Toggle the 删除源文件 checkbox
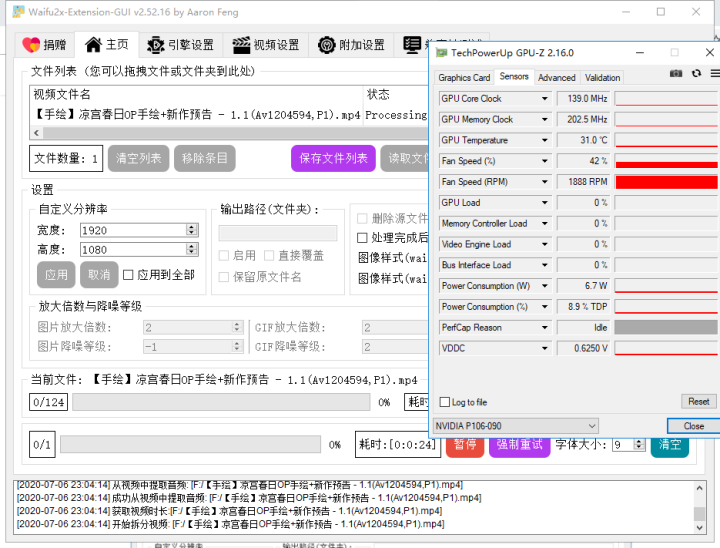Viewport: 720px width, 548px height. tap(362, 218)
